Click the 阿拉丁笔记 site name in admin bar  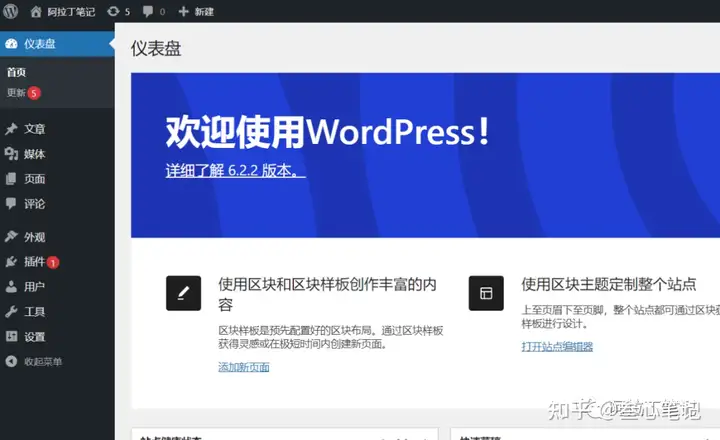71,12
